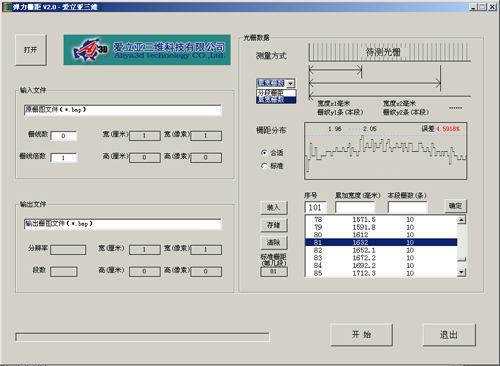This screenshot has width=500, height=366.
Task: Click 宽(像素) field in 输入文件 group
Action: click(x=206, y=136)
